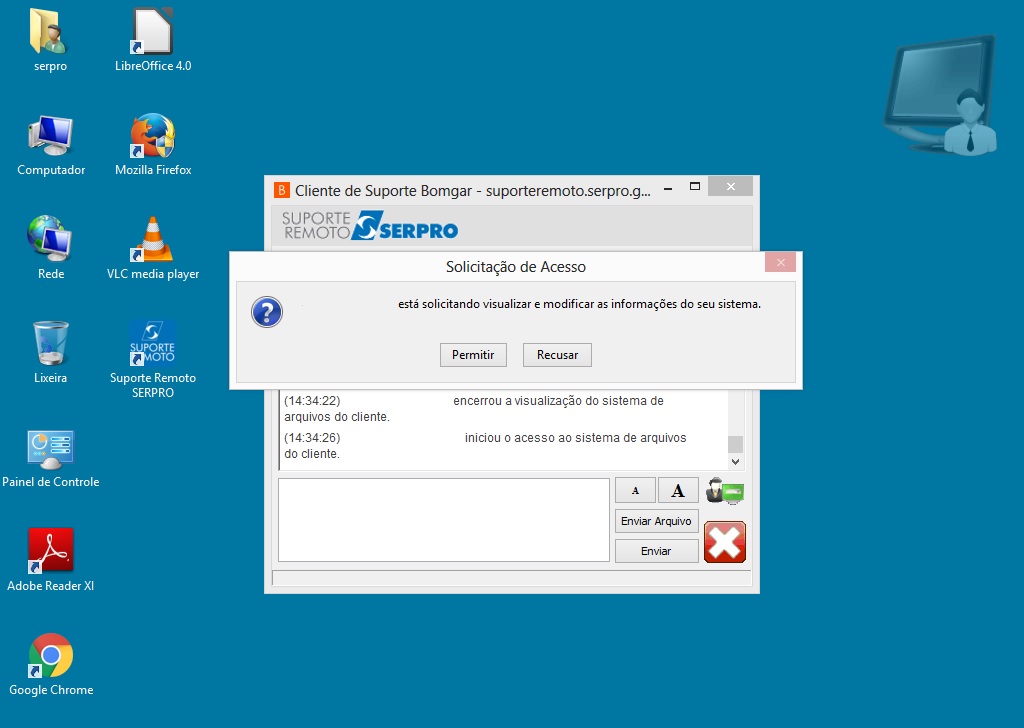1024x728 pixels.
Task: Send the chat message with Enviar
Action: [656, 551]
